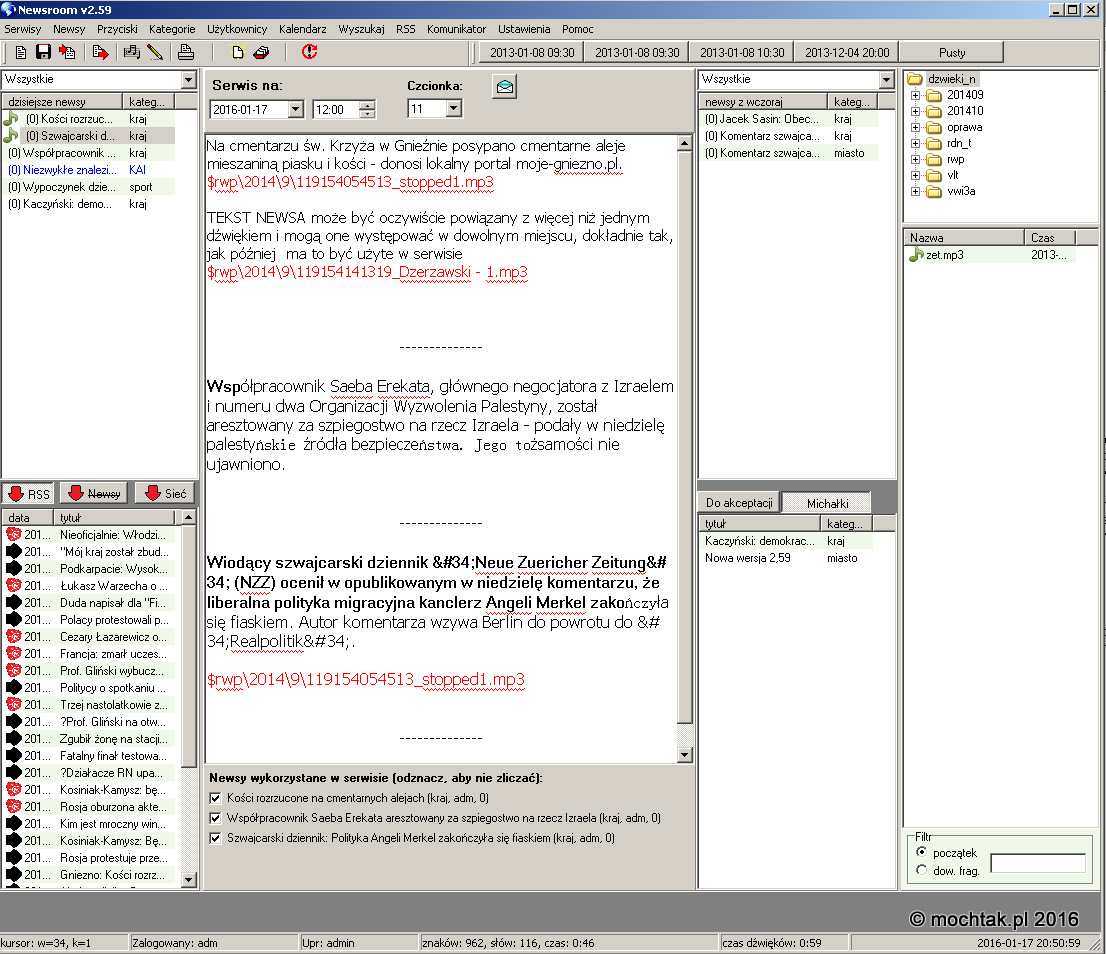The height and width of the screenshot is (954, 1106).
Task: Open the left Wszystkie category dropdown
Action: (x=188, y=80)
